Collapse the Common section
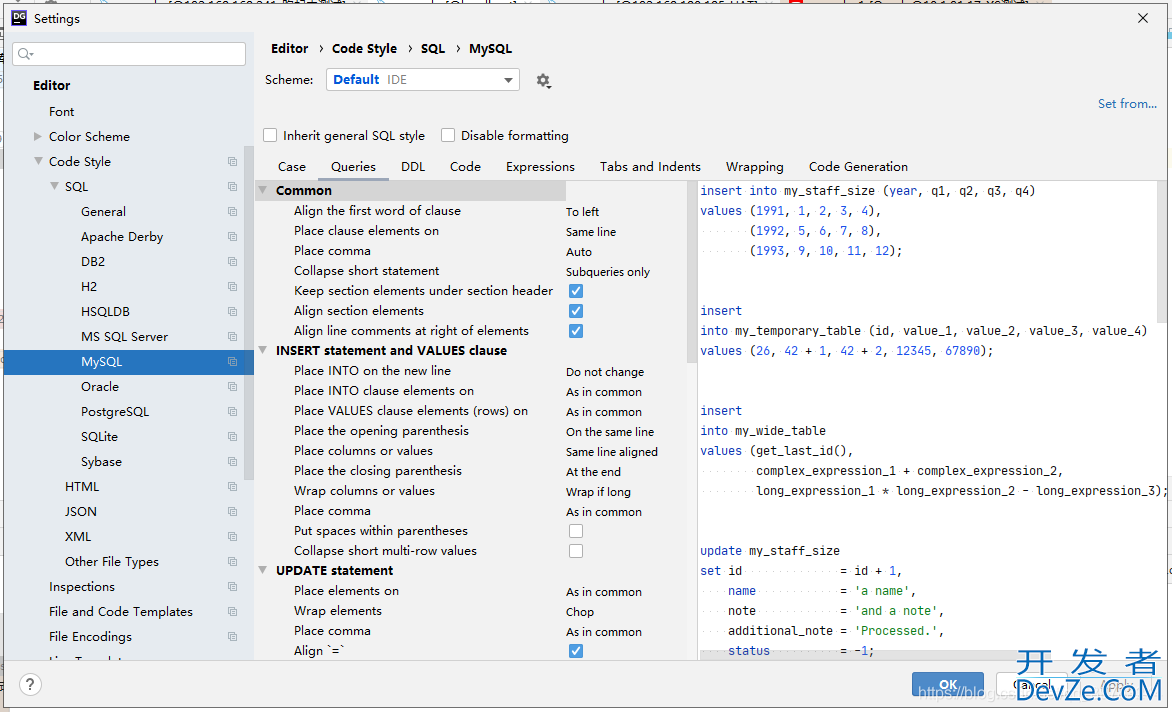 263,191
